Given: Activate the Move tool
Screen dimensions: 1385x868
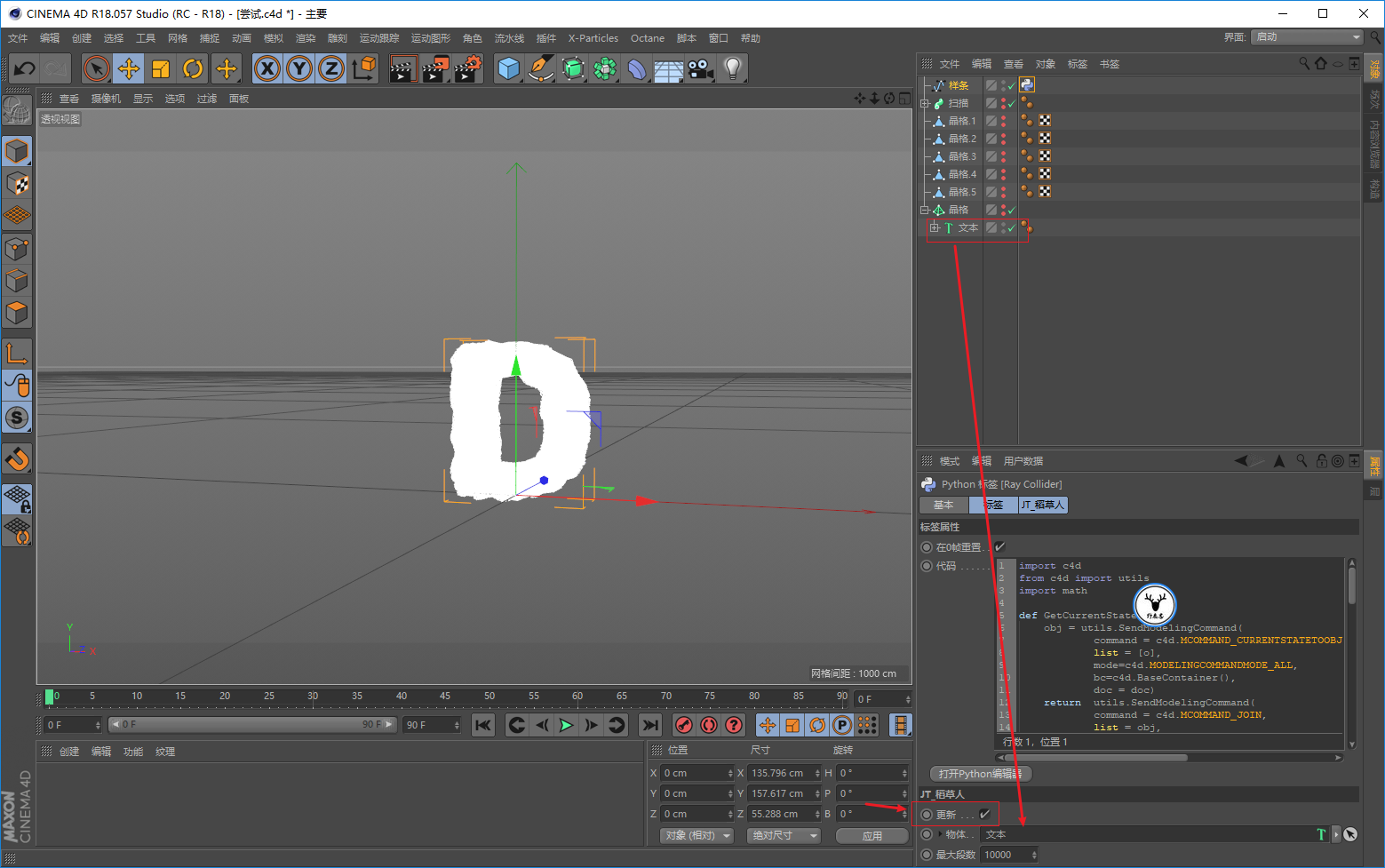Looking at the screenshot, I should (129, 68).
